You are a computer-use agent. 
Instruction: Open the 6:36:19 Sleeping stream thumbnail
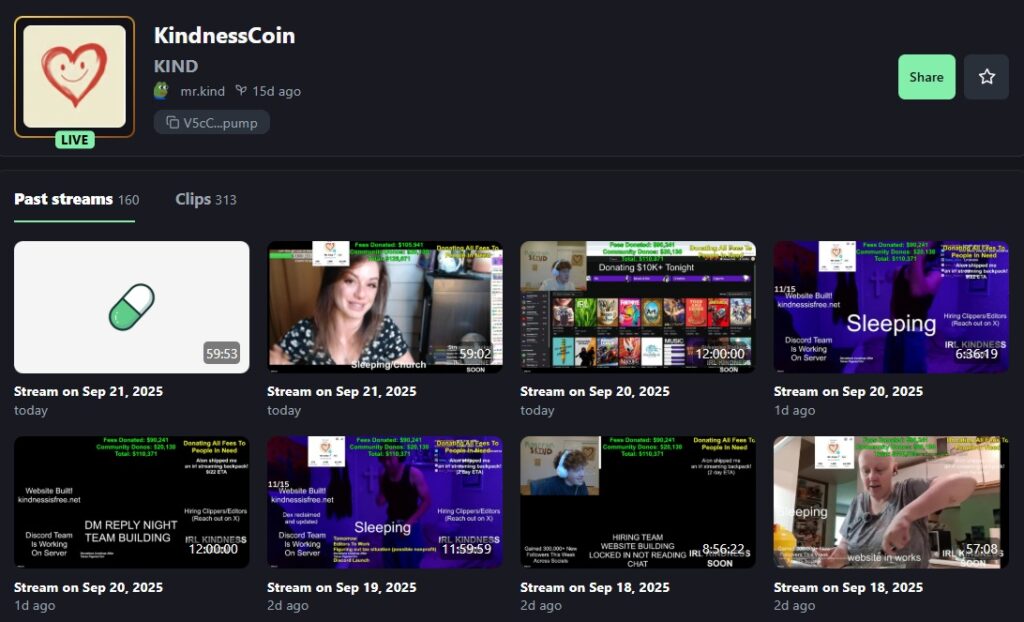[890, 306]
